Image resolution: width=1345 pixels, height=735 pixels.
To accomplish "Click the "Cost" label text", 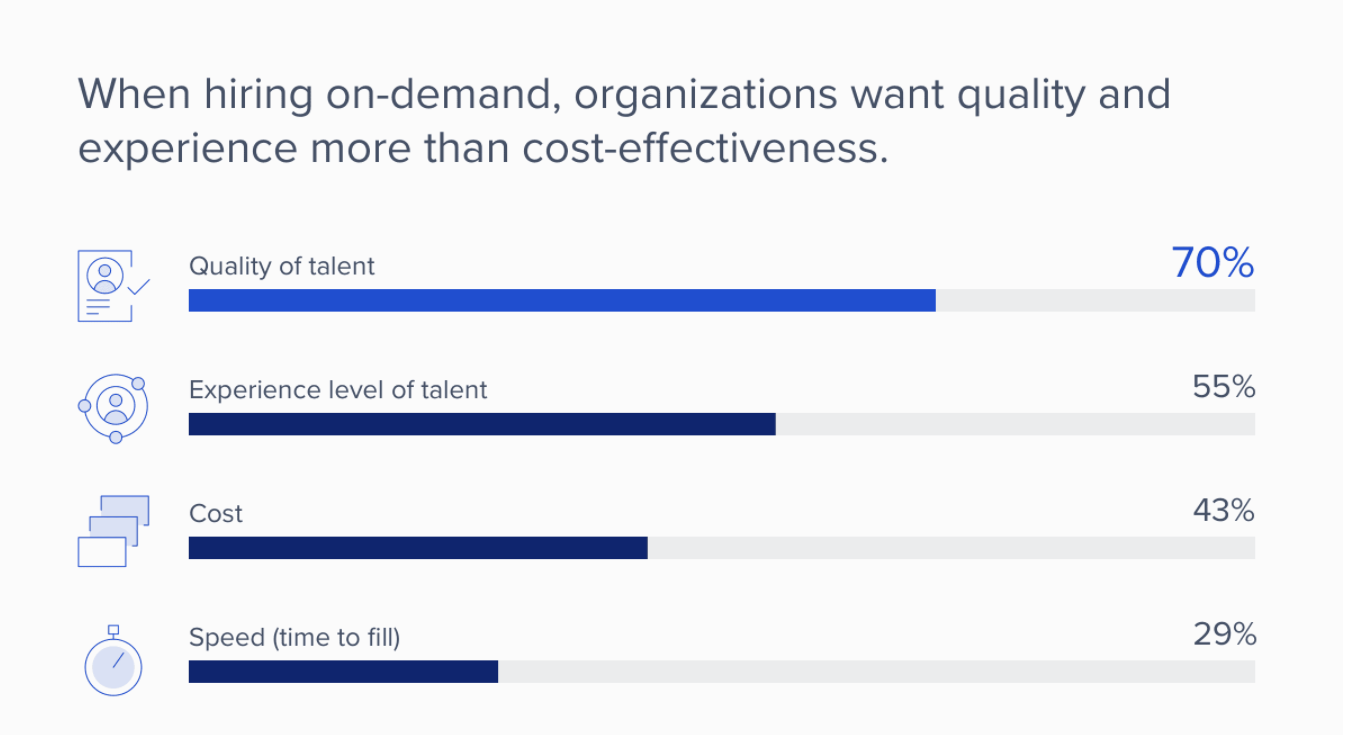I will point(216,514).
